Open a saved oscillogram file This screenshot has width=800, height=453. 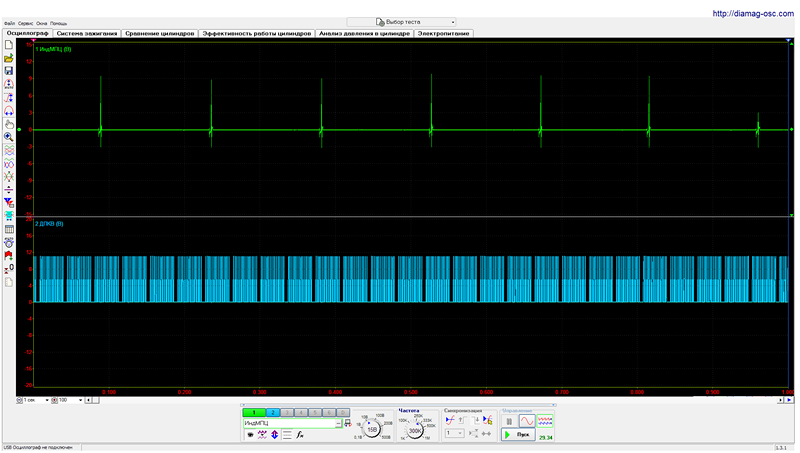click(9, 58)
